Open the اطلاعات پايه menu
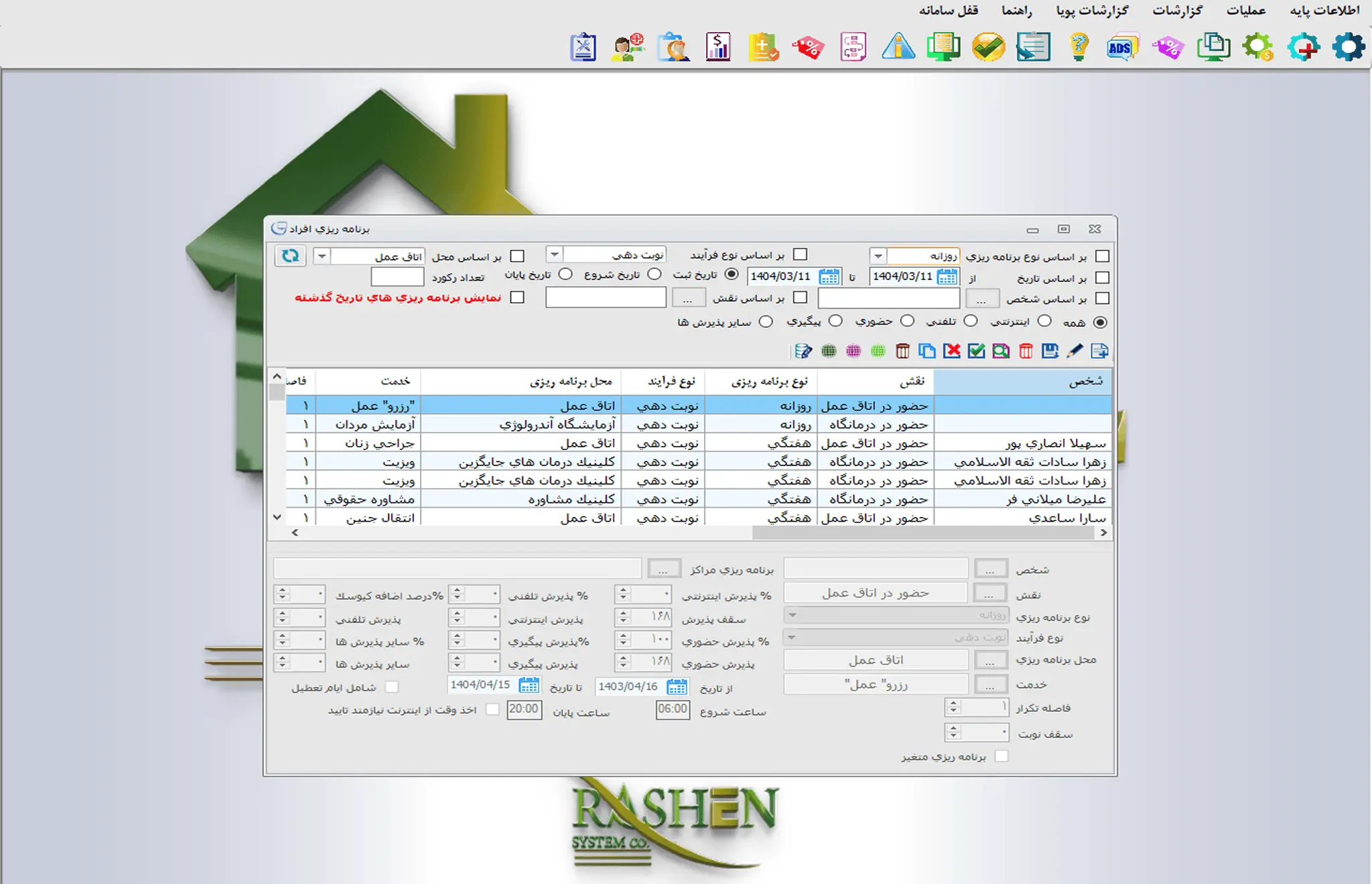 tap(1324, 10)
